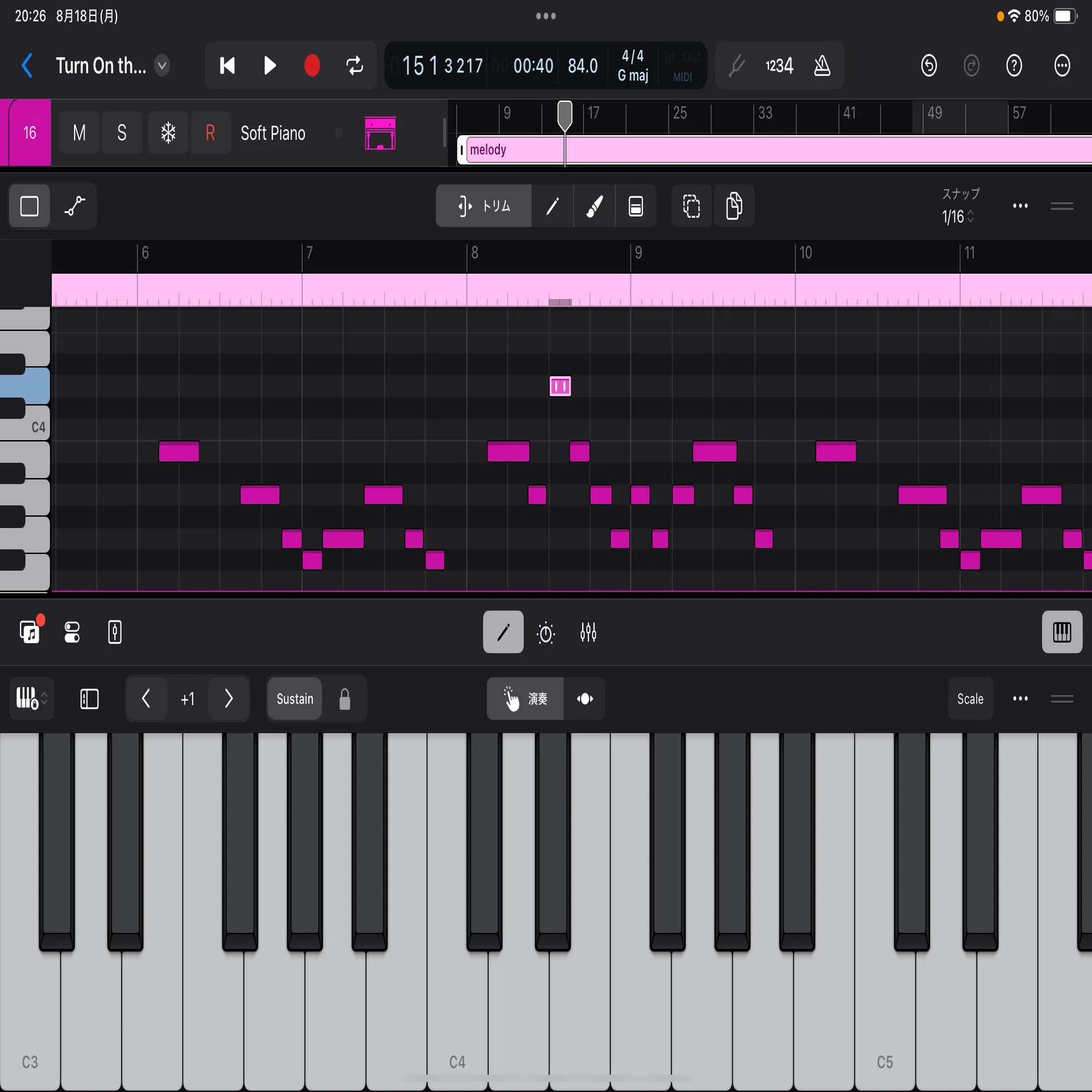This screenshot has width=1092, height=1092.
Task: Undo the last action
Action: coord(929,65)
